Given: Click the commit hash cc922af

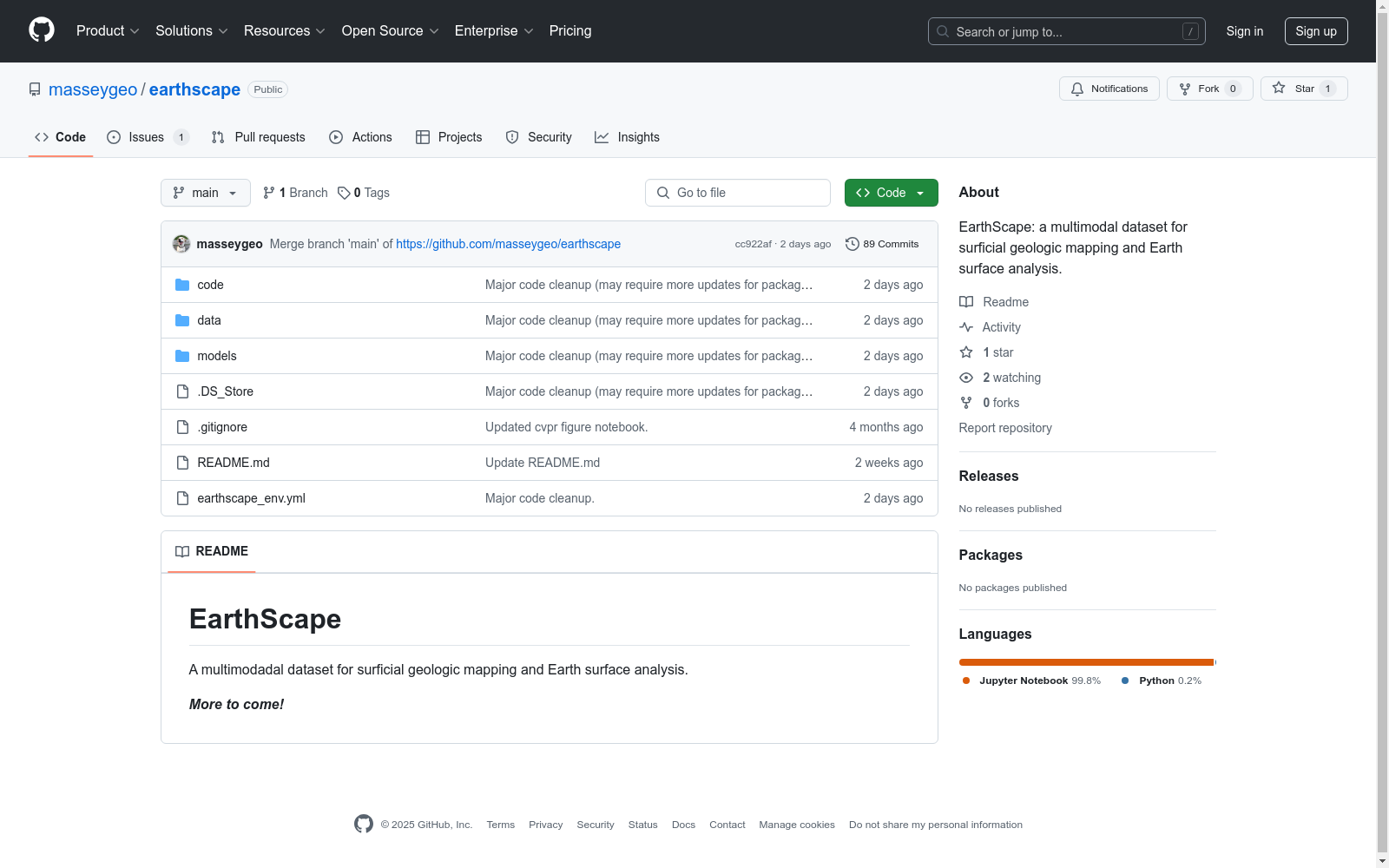Looking at the screenshot, I should [x=753, y=244].
